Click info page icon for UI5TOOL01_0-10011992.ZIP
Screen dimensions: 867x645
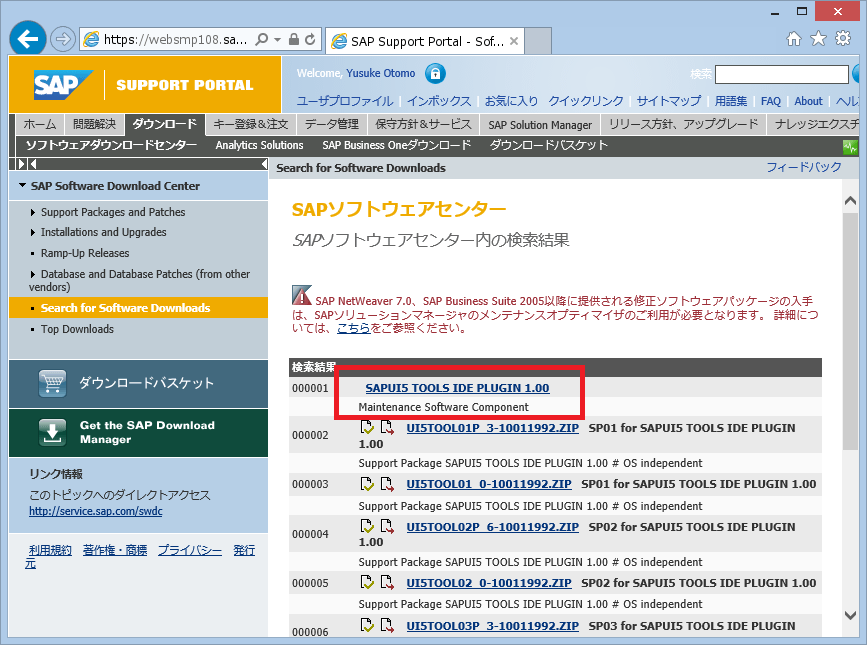tap(387, 484)
